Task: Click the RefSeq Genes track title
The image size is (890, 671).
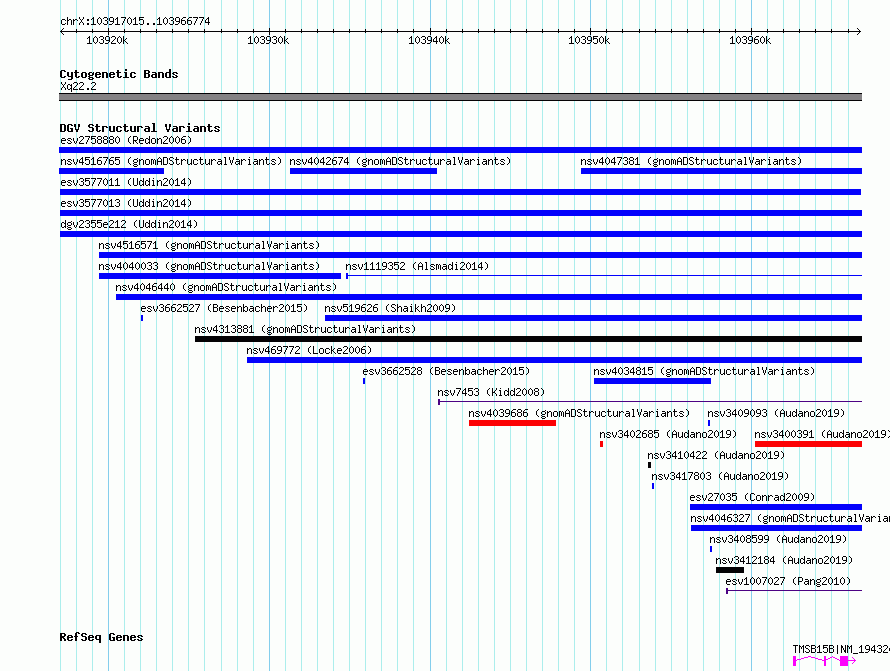Action: tap(101, 637)
